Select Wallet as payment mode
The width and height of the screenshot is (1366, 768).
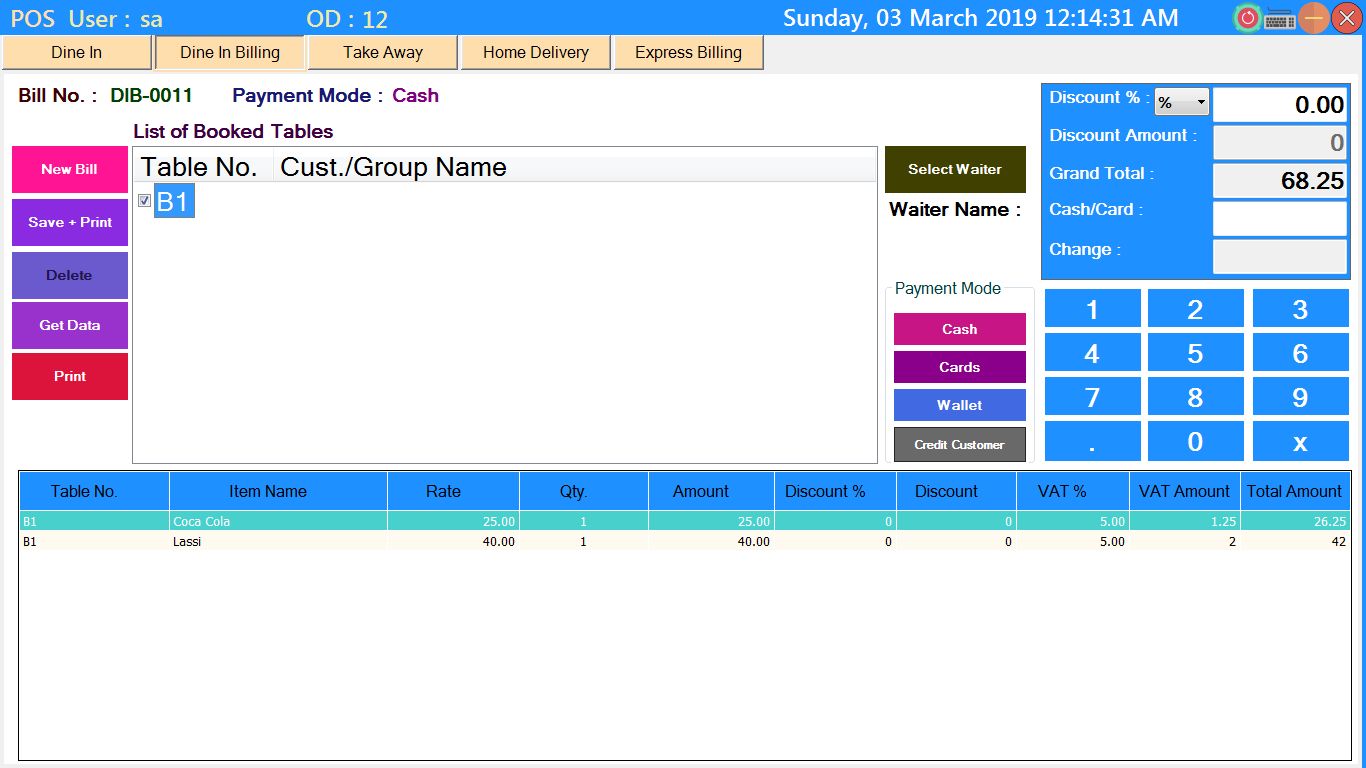[959, 405]
